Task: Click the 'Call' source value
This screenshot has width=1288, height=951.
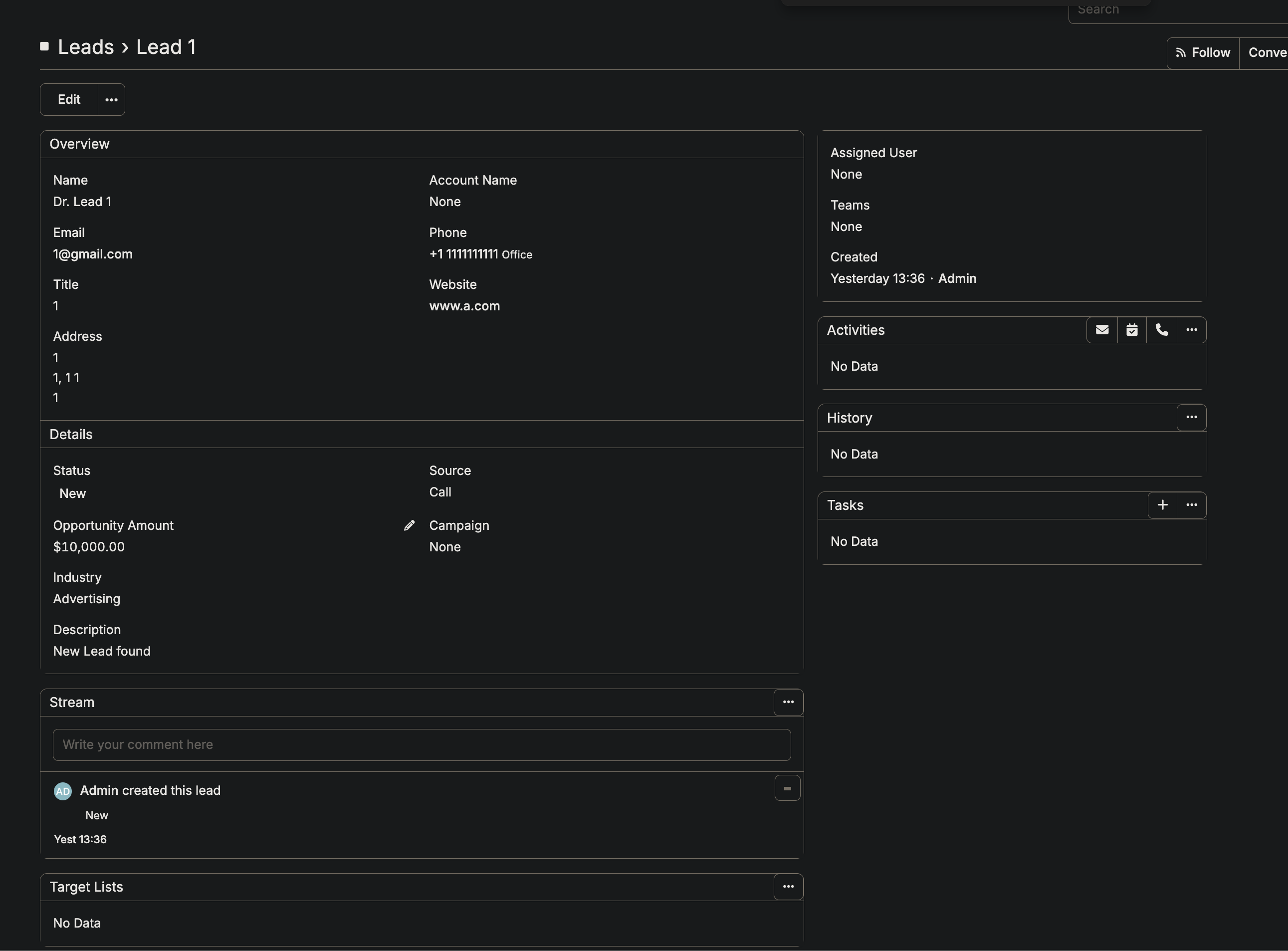Action: coord(440,492)
